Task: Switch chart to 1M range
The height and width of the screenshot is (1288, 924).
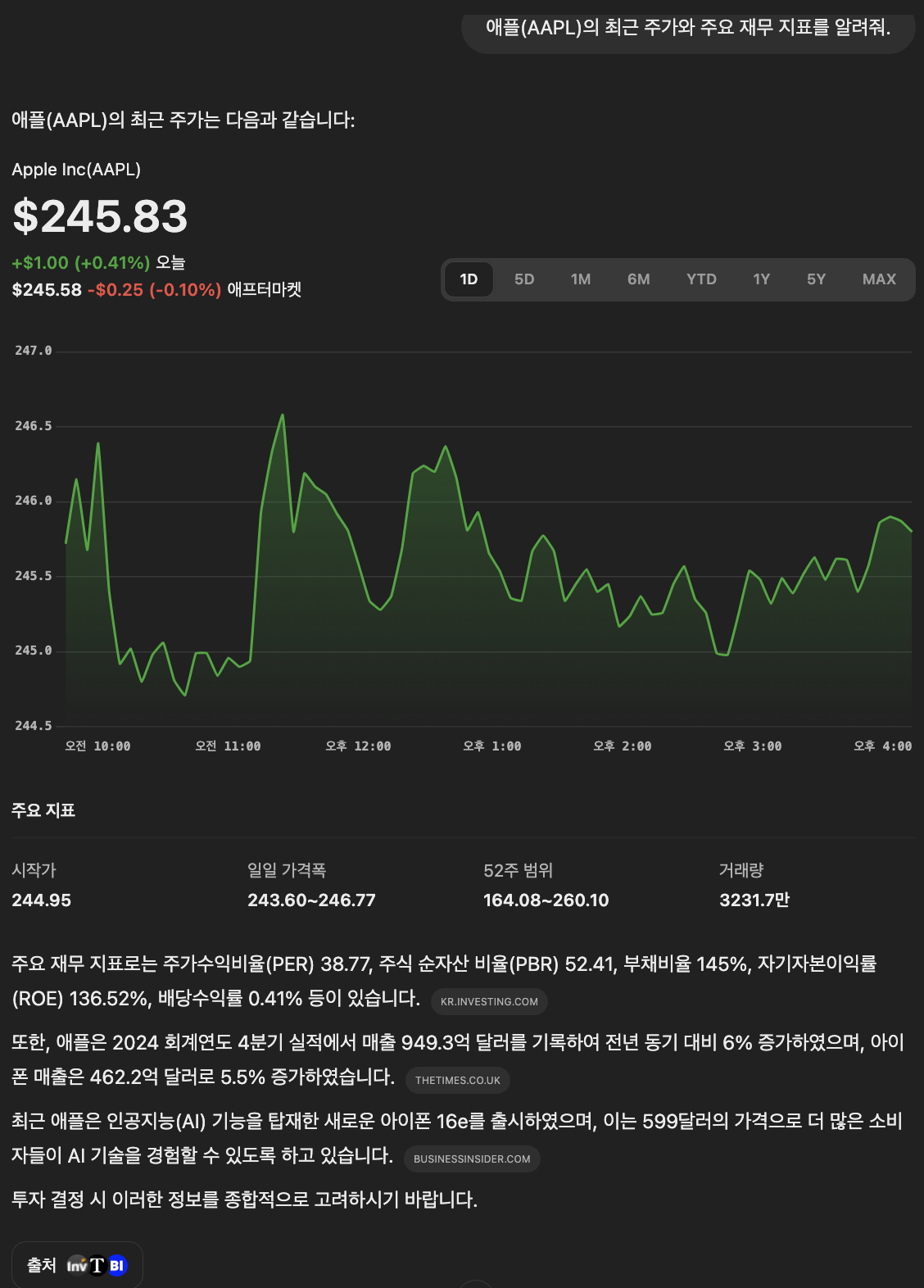Action: pos(581,279)
